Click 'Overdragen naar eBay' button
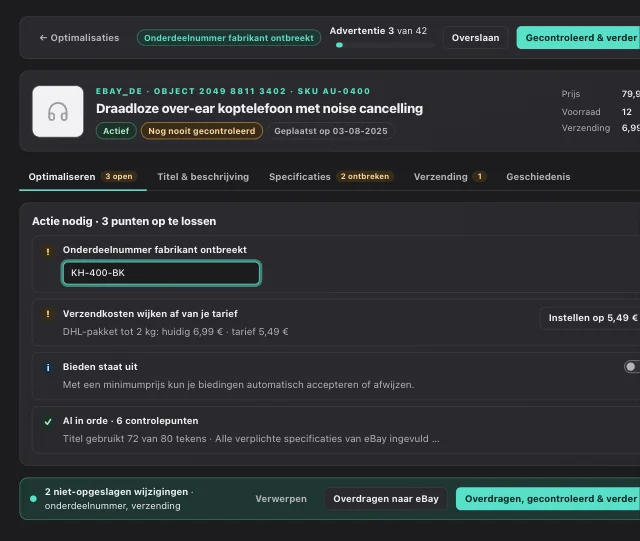640x541 pixels. [386, 499]
